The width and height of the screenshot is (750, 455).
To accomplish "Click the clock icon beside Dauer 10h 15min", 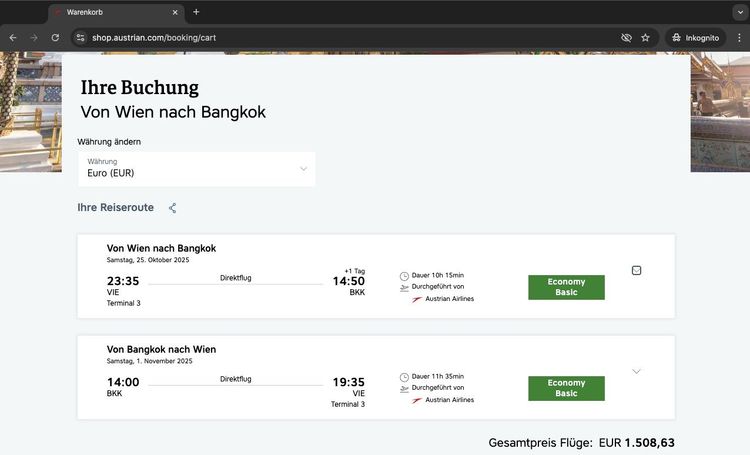I will tap(404, 276).
